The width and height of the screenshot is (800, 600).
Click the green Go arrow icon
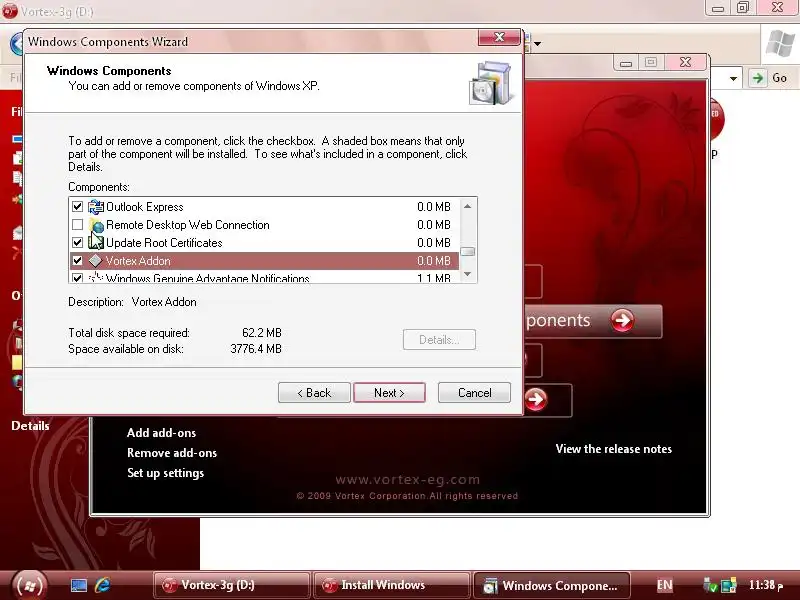click(758, 78)
